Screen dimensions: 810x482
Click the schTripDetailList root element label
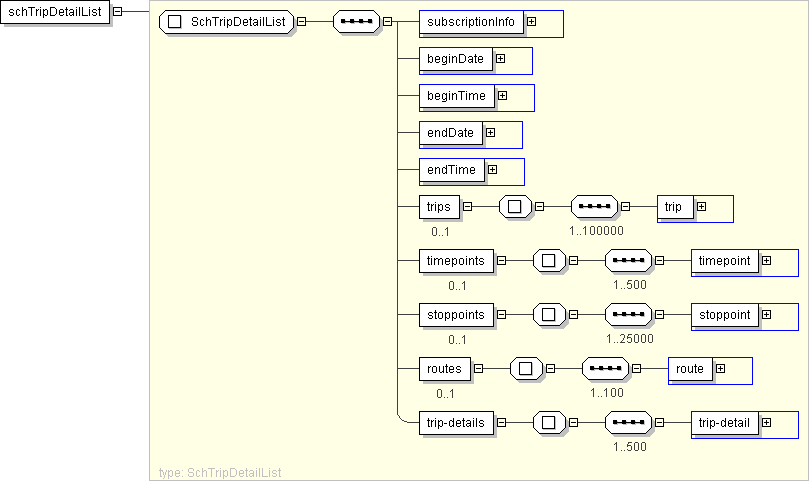pos(54,12)
